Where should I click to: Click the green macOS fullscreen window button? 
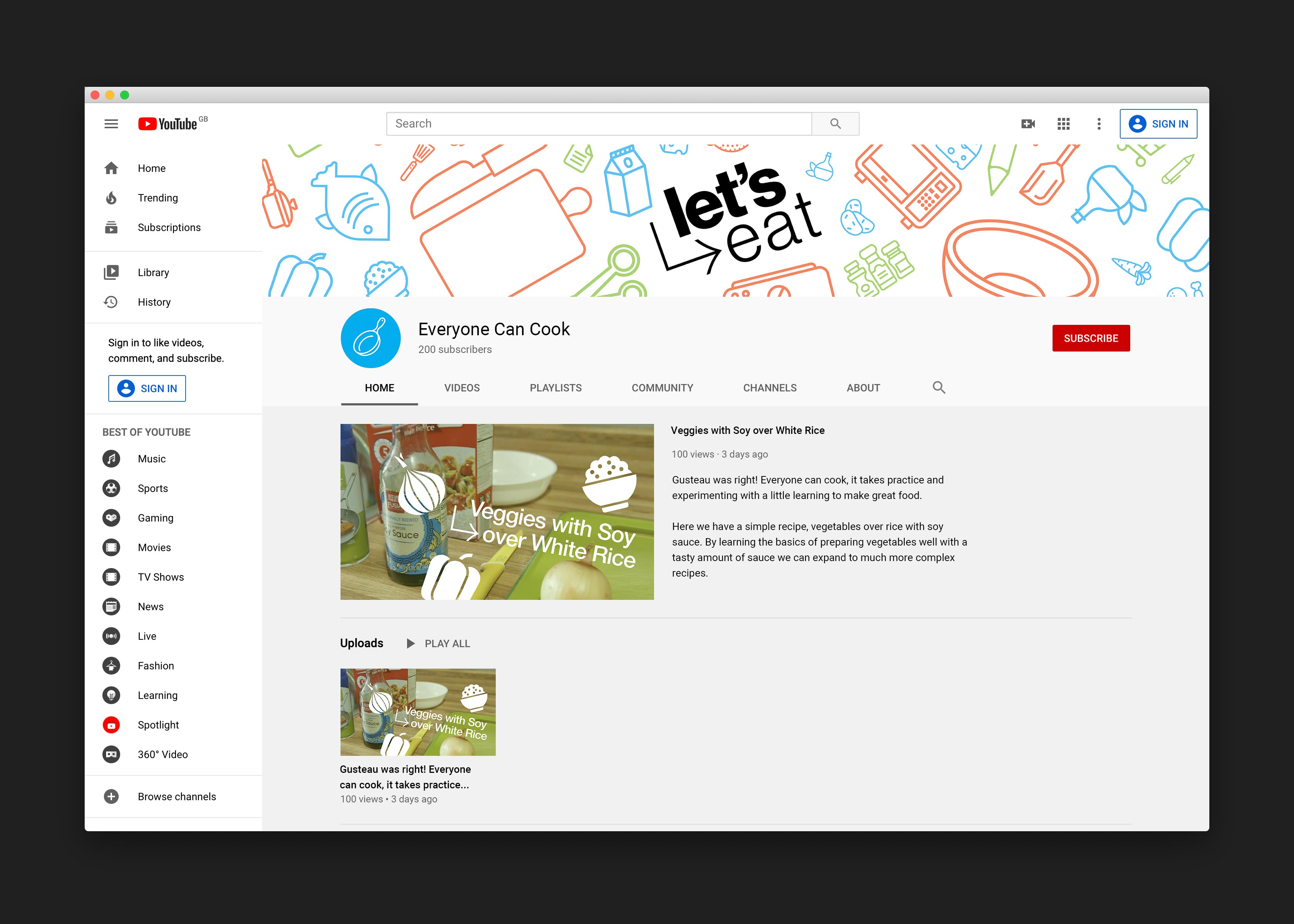click(x=125, y=95)
